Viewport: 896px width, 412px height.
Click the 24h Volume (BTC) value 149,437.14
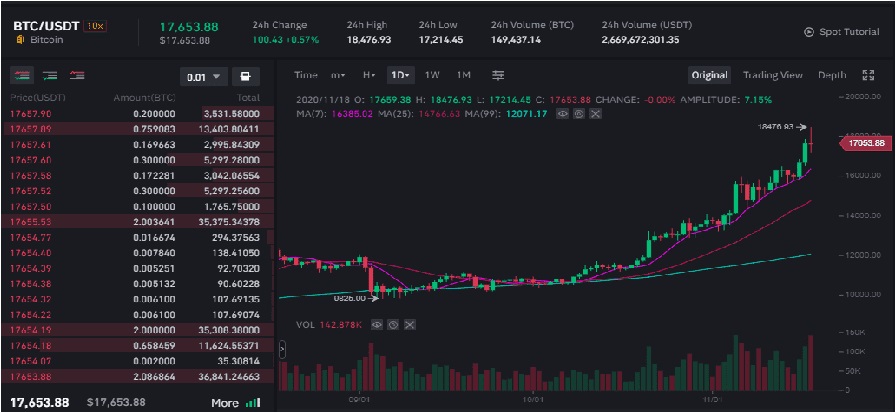(x=515, y=40)
